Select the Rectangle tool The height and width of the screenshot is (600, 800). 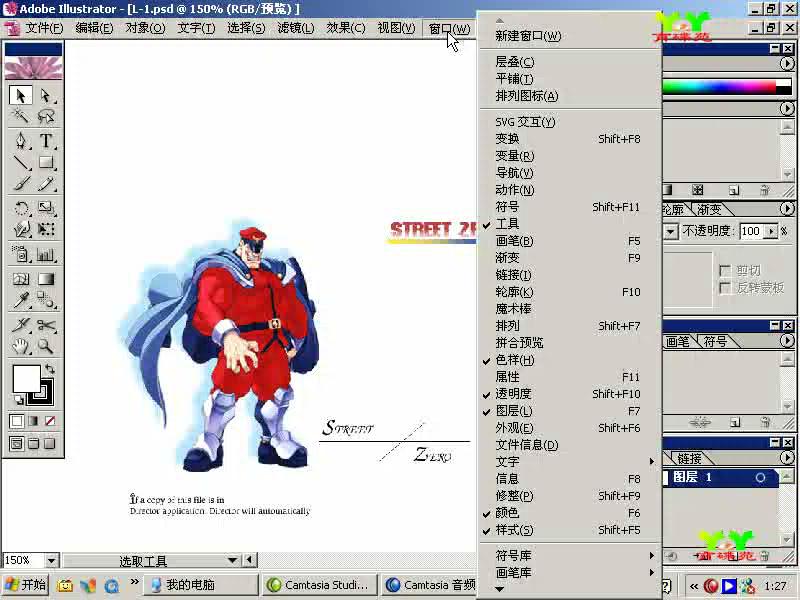[46, 162]
